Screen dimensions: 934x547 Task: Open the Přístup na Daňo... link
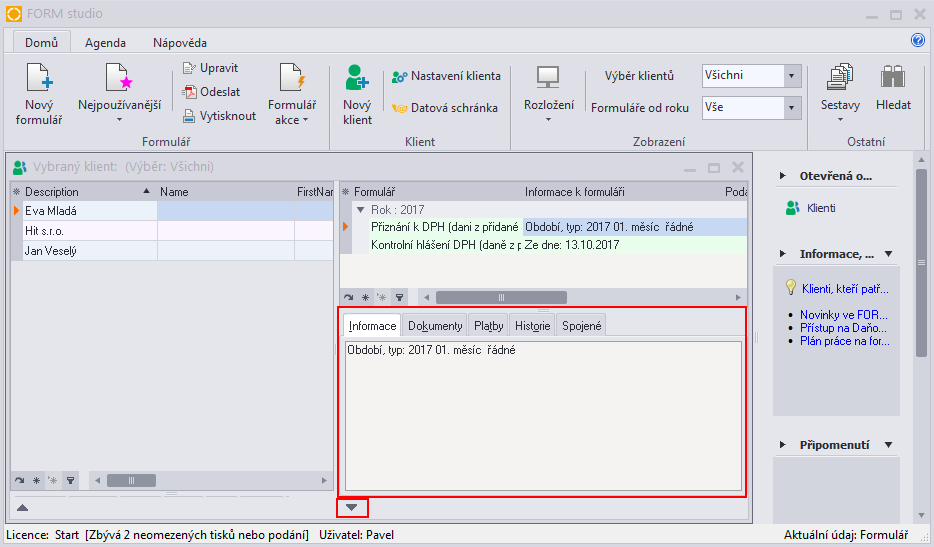(x=843, y=328)
